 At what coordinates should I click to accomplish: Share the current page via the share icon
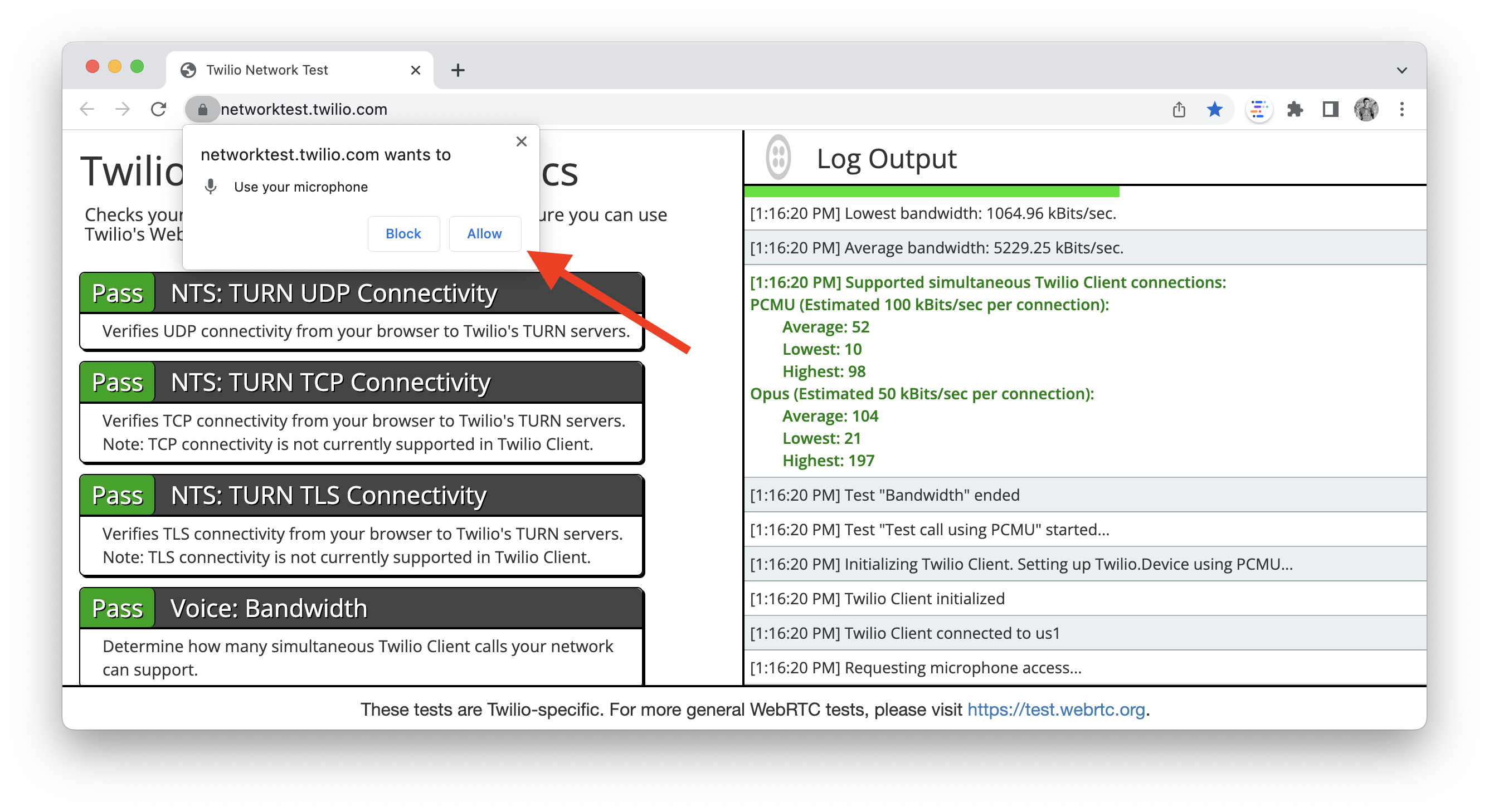(1179, 109)
